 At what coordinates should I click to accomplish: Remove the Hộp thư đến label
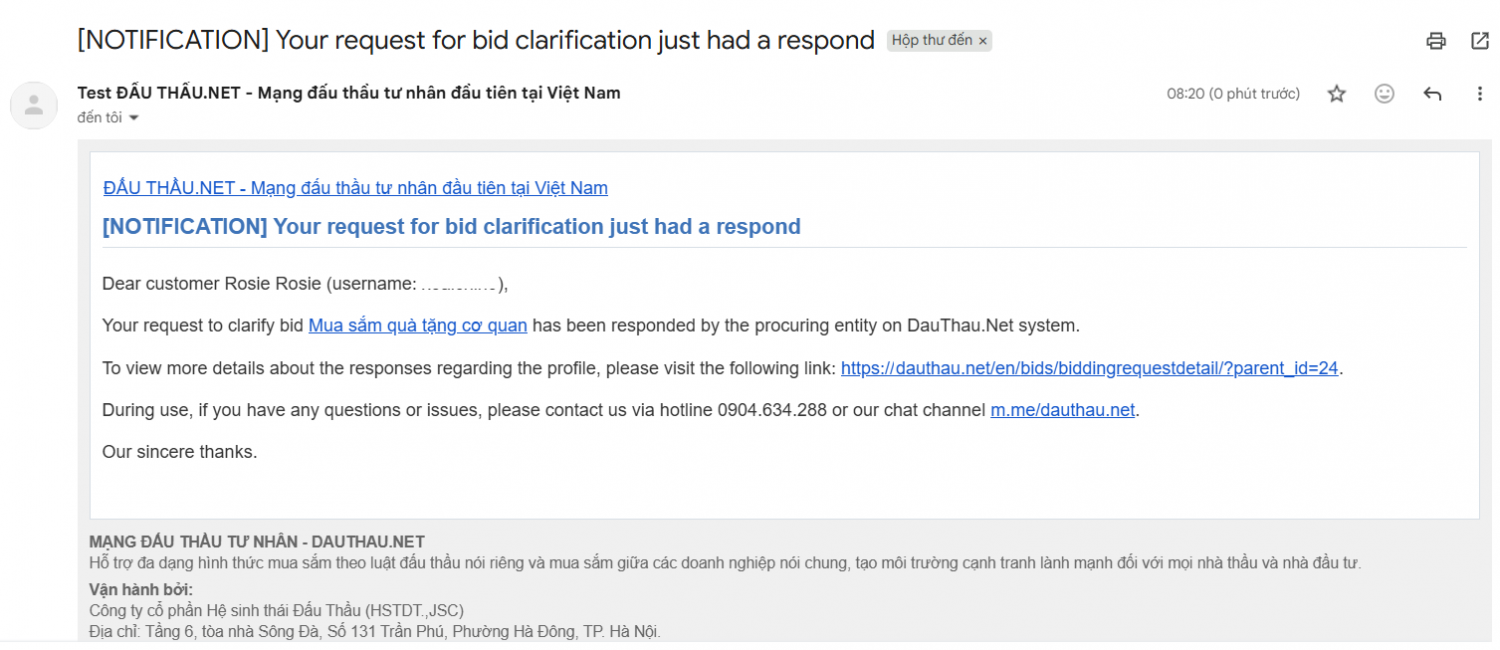983,41
